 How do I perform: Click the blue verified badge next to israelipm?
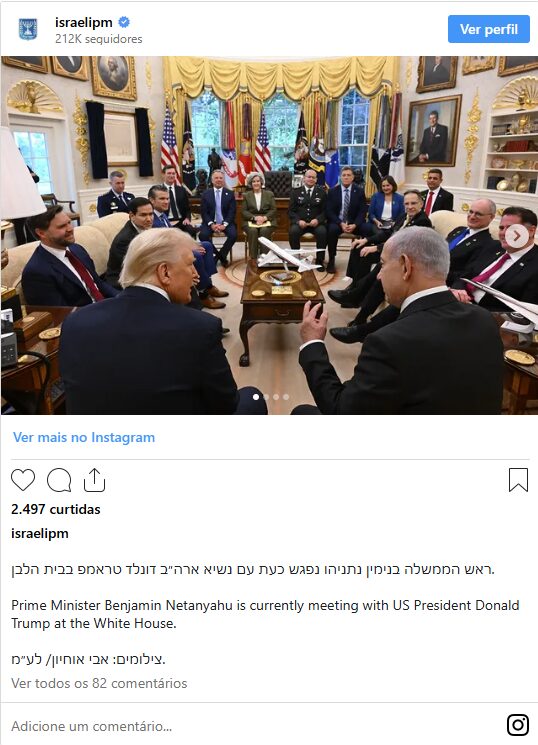point(124,22)
